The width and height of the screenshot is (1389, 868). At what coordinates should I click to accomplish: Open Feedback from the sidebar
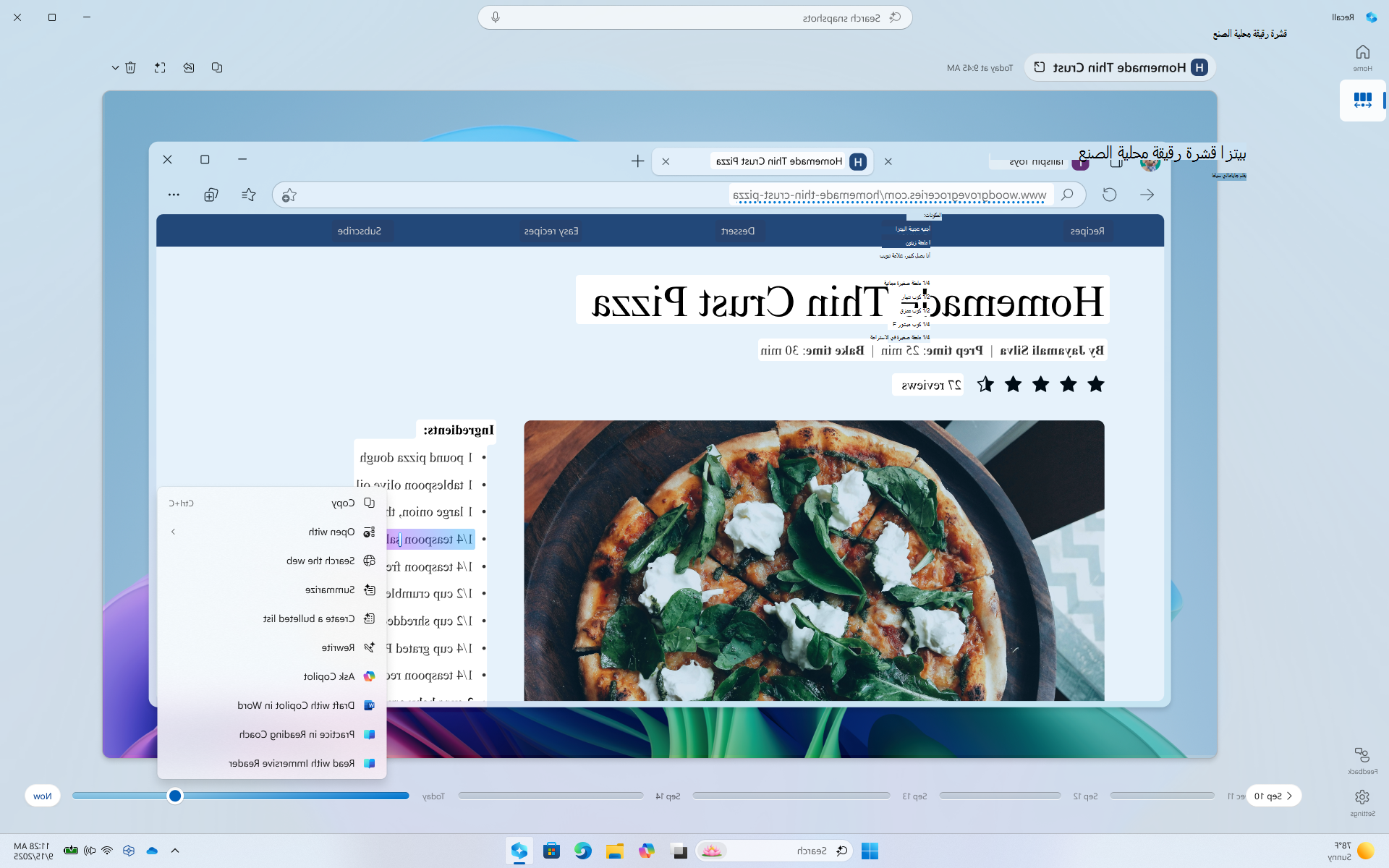coord(1362,761)
